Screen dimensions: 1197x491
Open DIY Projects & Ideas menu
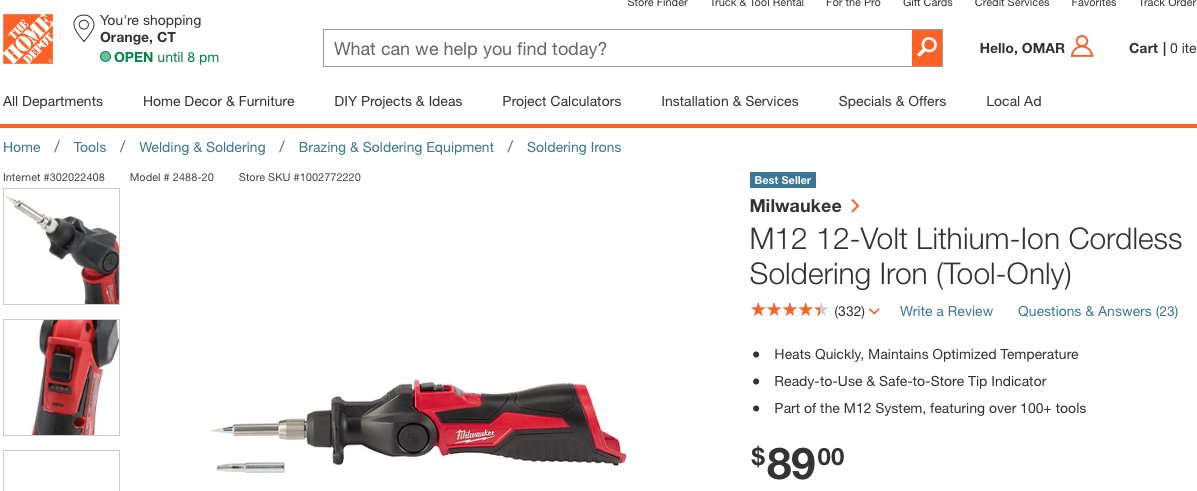(x=398, y=102)
